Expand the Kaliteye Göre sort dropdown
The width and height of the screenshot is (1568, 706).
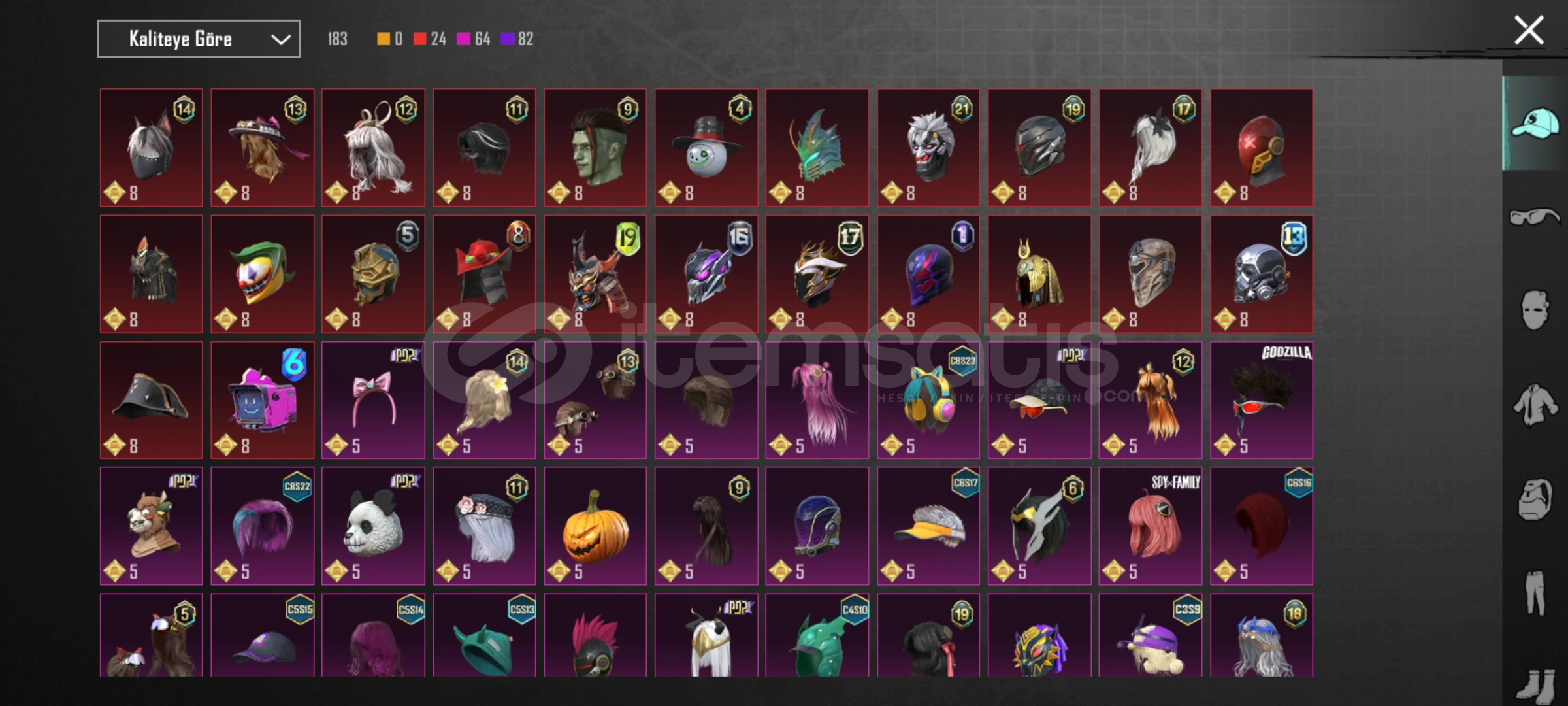(x=199, y=39)
